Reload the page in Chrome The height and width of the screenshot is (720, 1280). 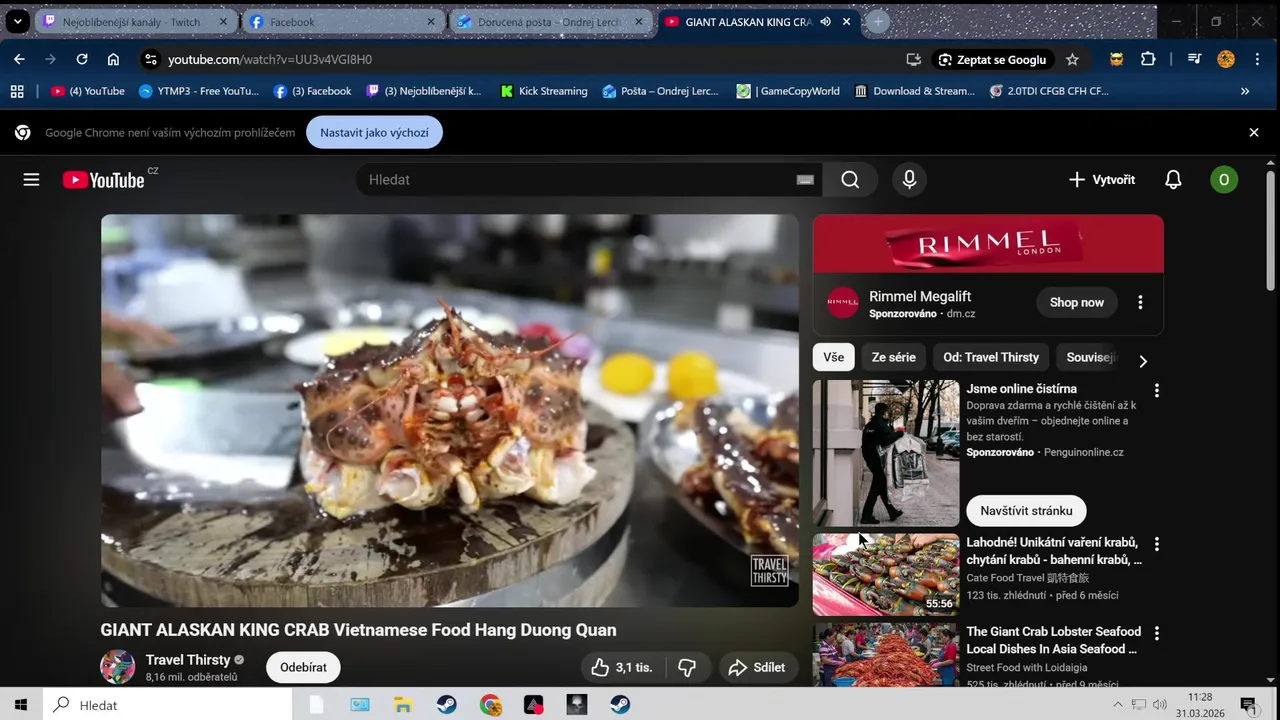pyautogui.click(x=82, y=60)
